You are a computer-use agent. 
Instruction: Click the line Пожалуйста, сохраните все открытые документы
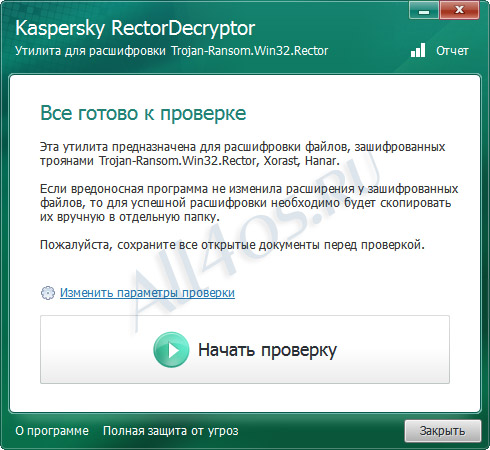232,245
